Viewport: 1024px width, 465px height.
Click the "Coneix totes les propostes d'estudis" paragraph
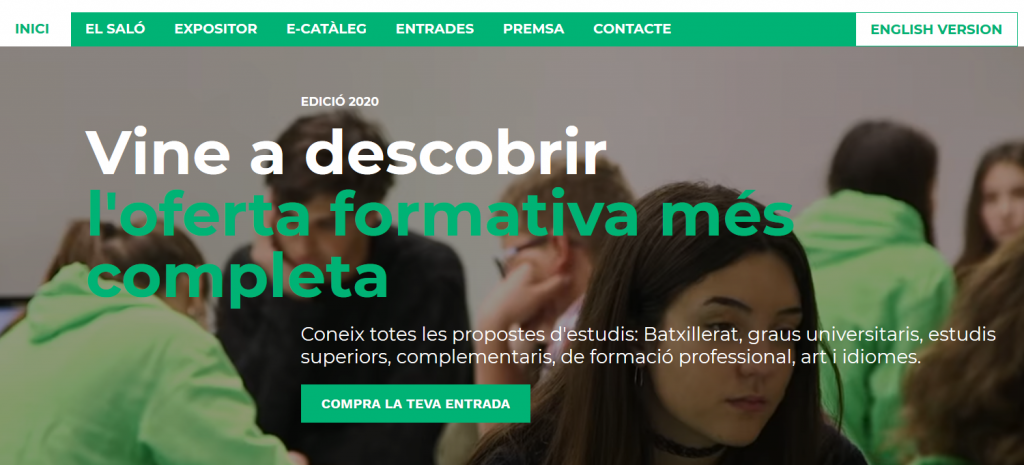click(648, 346)
